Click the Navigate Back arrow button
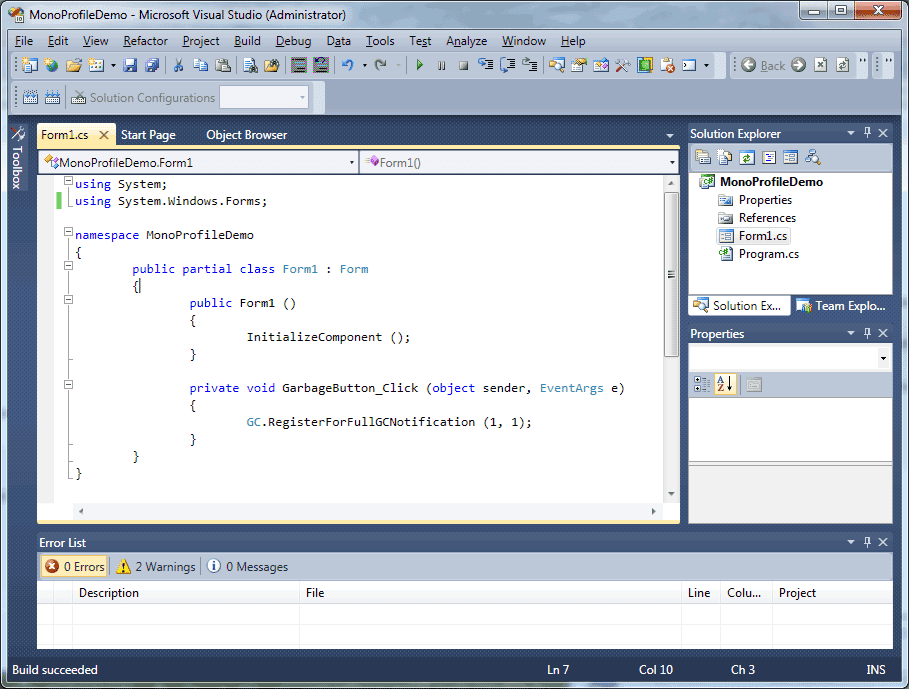This screenshot has height=689, width=909. click(x=748, y=65)
